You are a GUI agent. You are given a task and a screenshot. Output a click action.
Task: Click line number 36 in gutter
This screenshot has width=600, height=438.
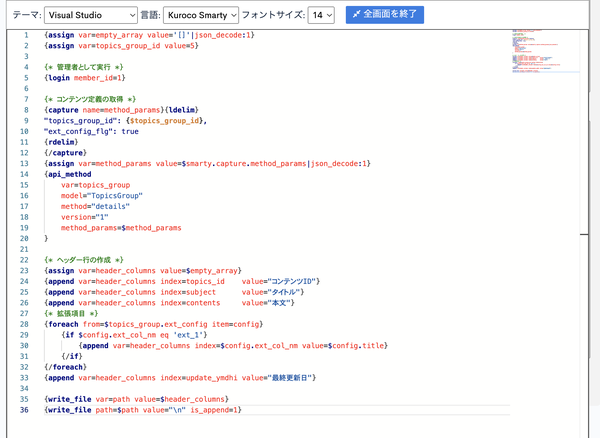tap(24, 410)
